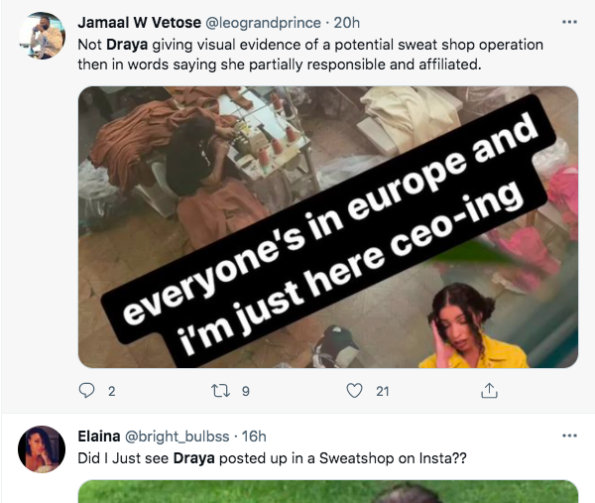595x503 pixels.
Task: Open more options on Jamaal's tweet
Action: 569,22
